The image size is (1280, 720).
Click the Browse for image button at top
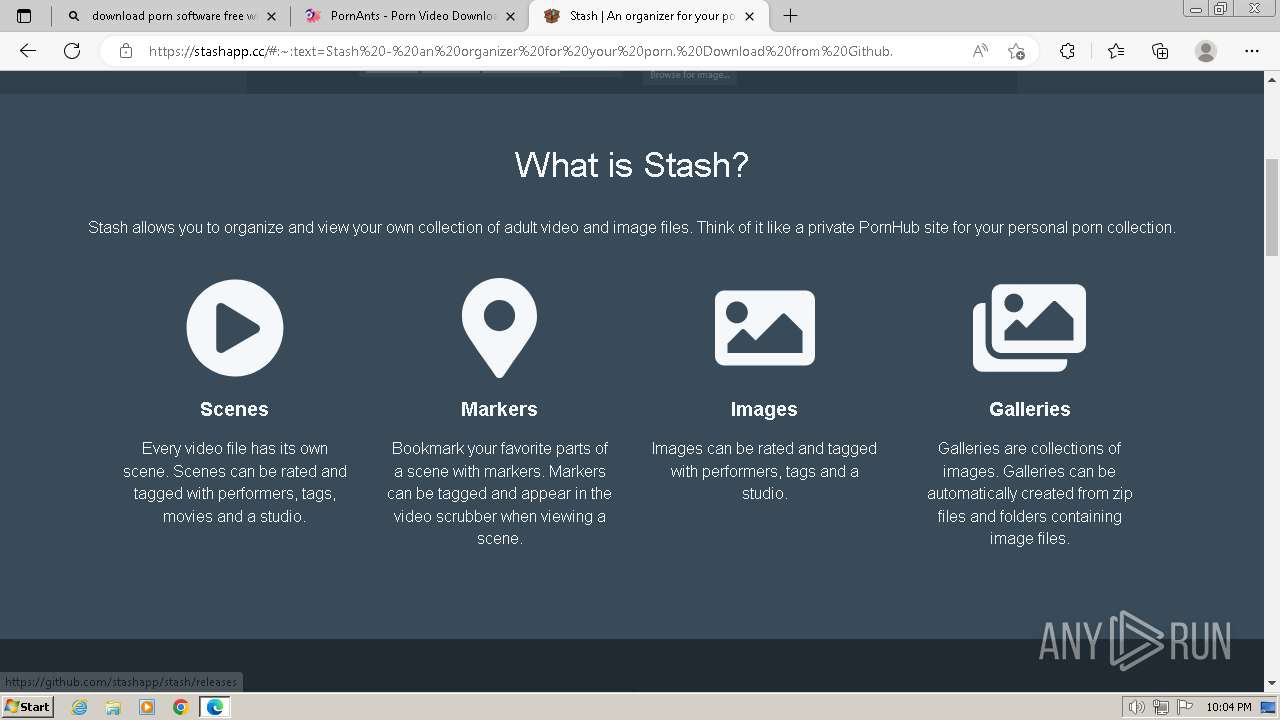click(690, 76)
